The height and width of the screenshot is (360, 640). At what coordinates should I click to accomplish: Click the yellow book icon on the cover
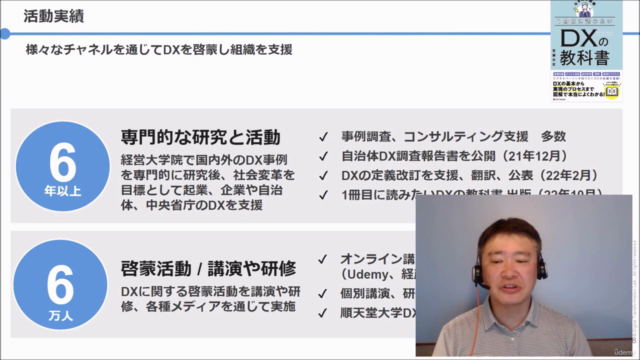click(611, 92)
